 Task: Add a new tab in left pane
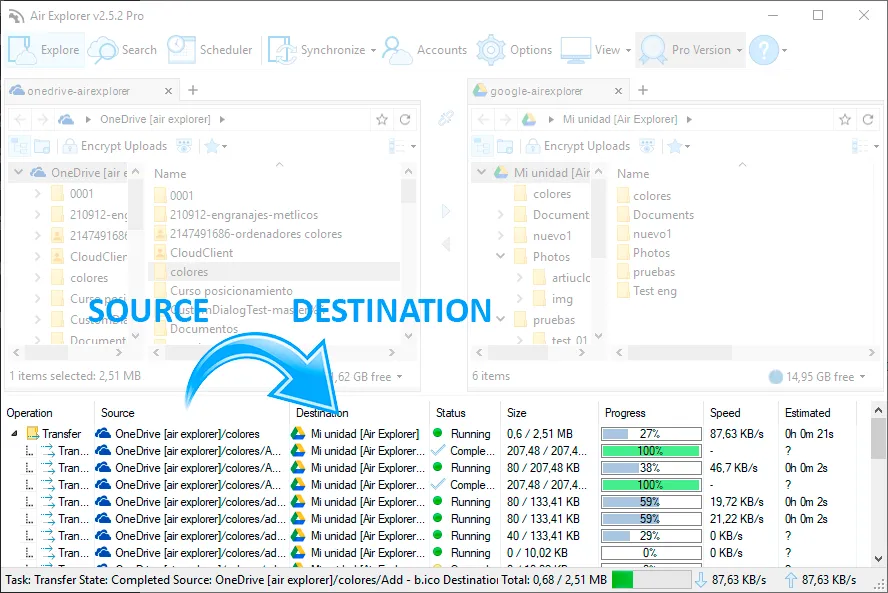193,90
